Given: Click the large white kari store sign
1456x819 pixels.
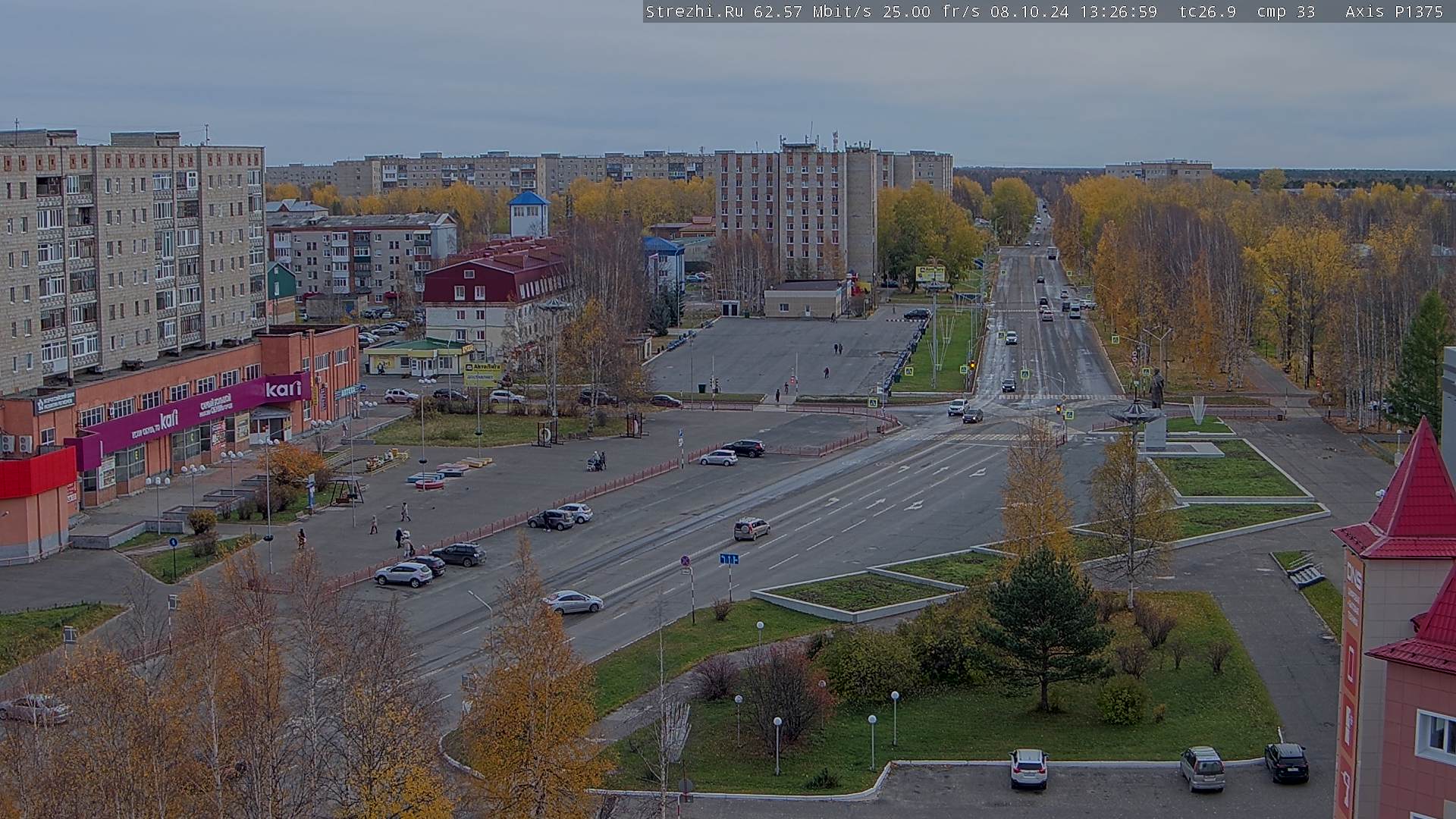Looking at the screenshot, I should coord(283,389).
